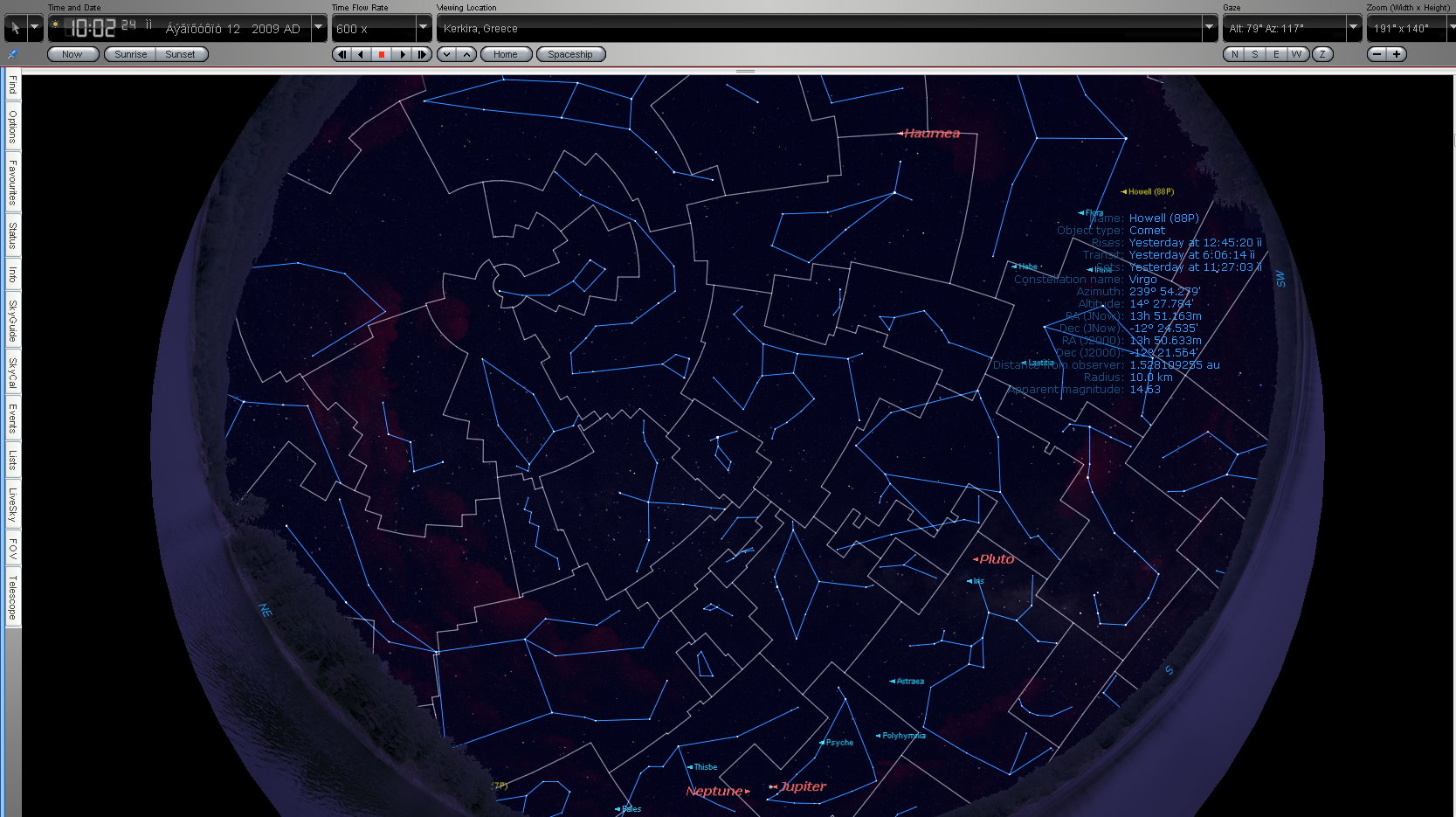The image size is (1456, 817).
Task: Turn gaze to South with S
Action: [1255, 54]
